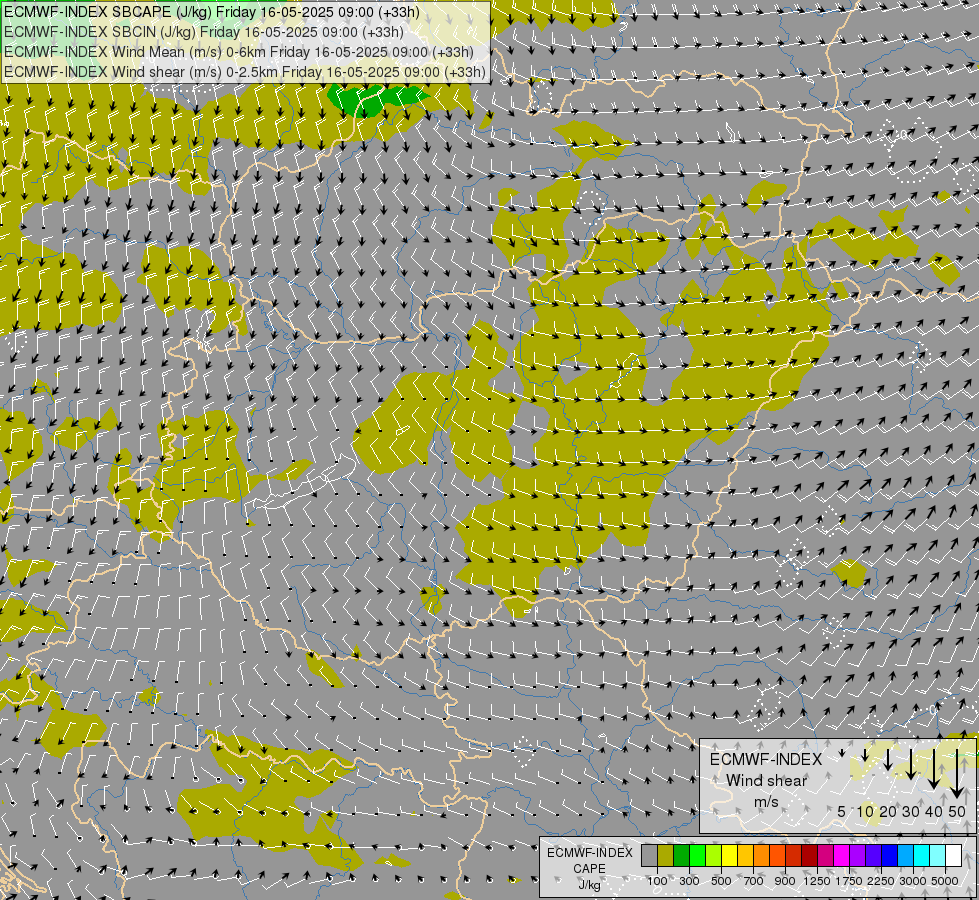Screen dimensions: 979x900
Task: Select the cyan CAPE legend swatch
Action: pyautogui.click(x=922, y=855)
